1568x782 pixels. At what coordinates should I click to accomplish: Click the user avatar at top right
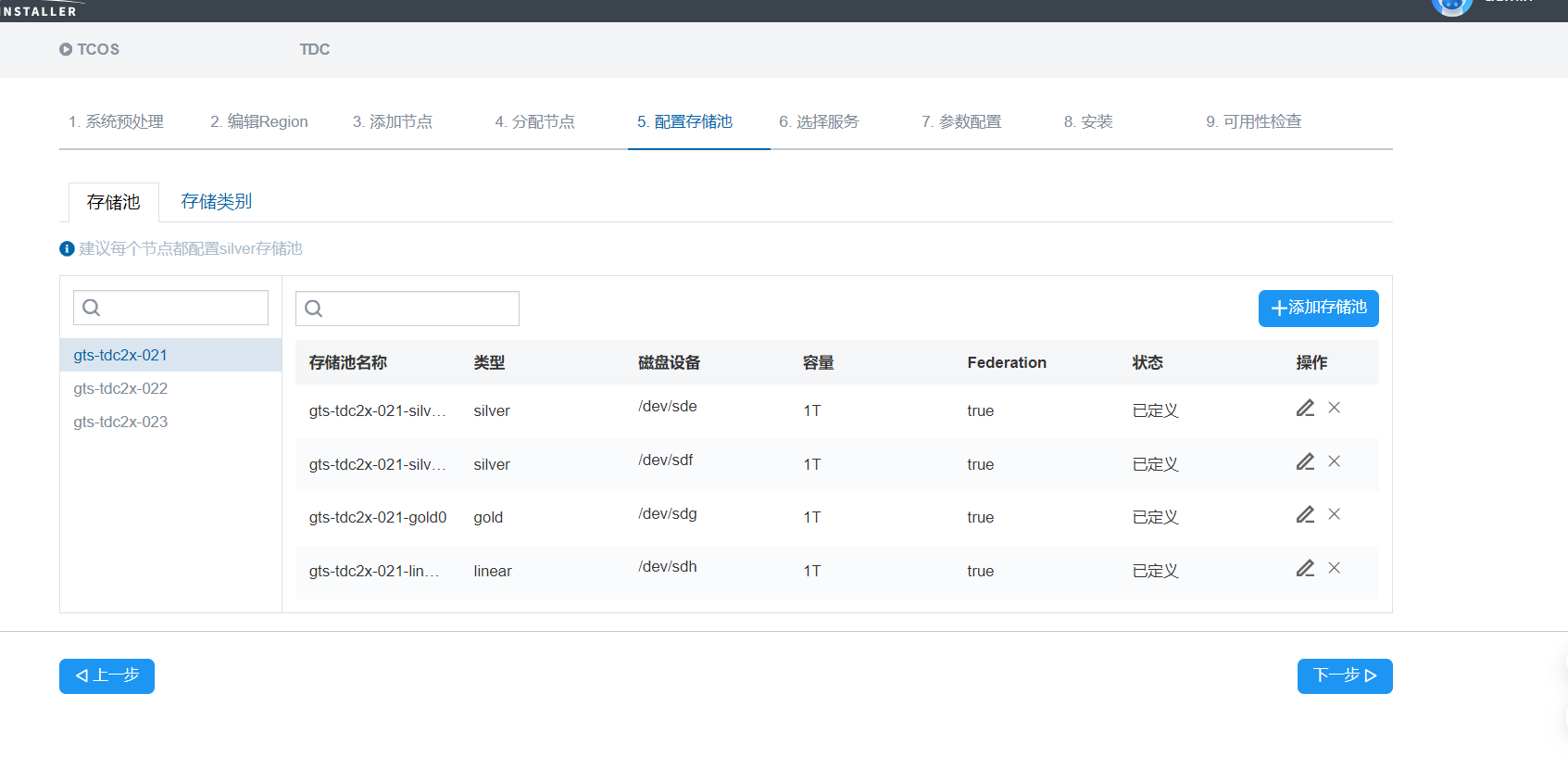tap(1451, 6)
